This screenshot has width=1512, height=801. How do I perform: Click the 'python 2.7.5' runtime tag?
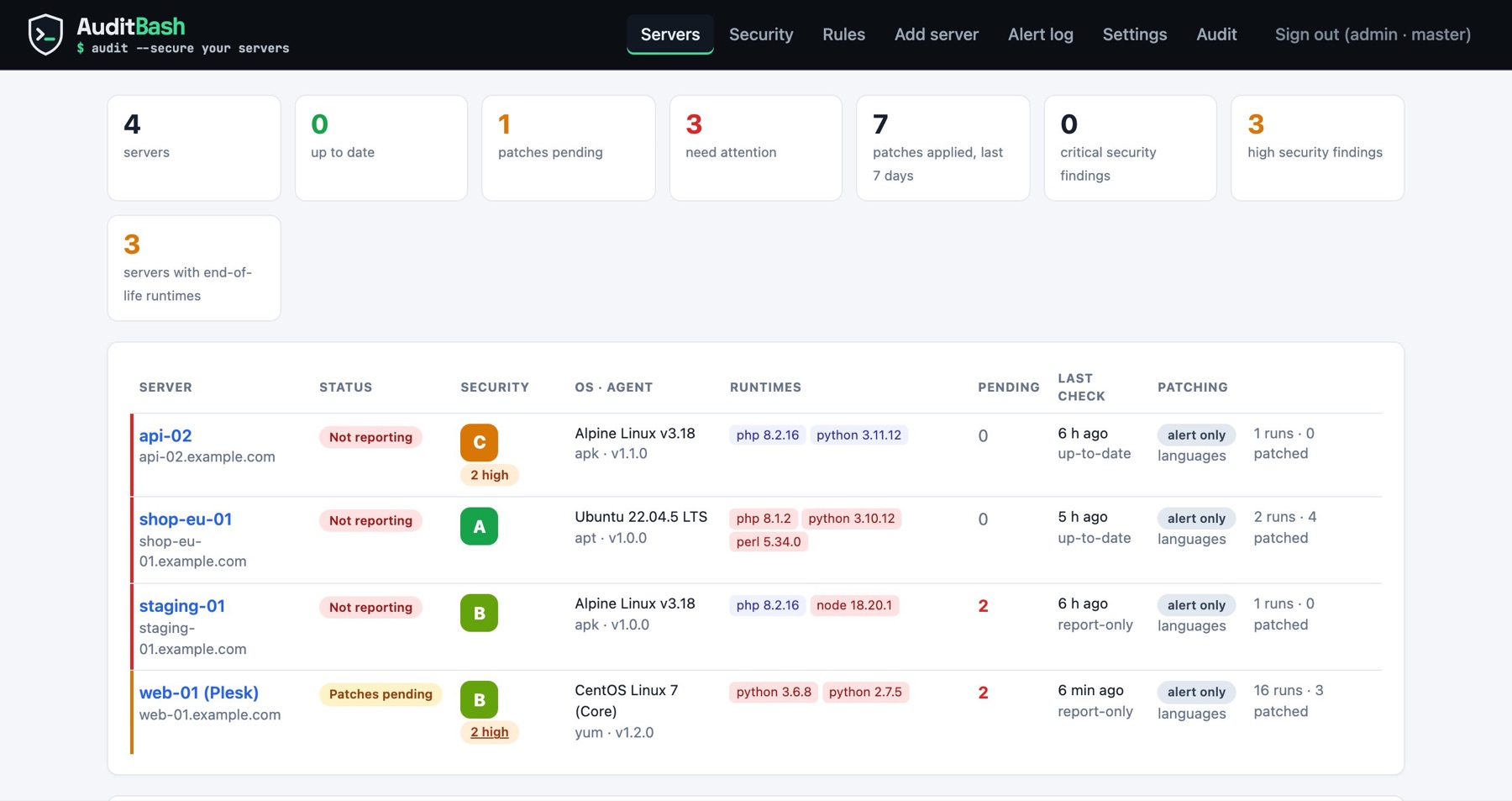(x=865, y=692)
